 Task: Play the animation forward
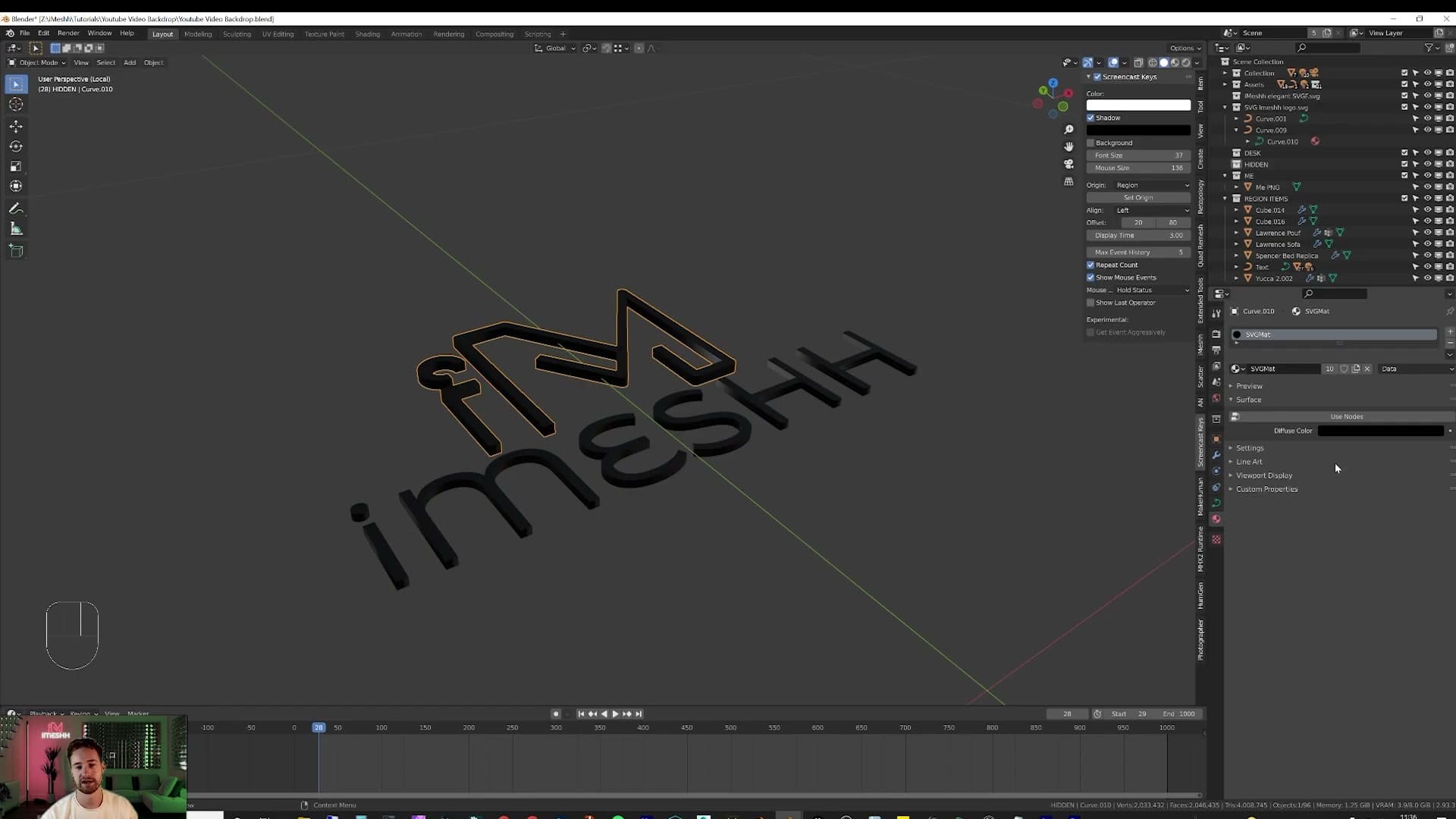click(615, 714)
